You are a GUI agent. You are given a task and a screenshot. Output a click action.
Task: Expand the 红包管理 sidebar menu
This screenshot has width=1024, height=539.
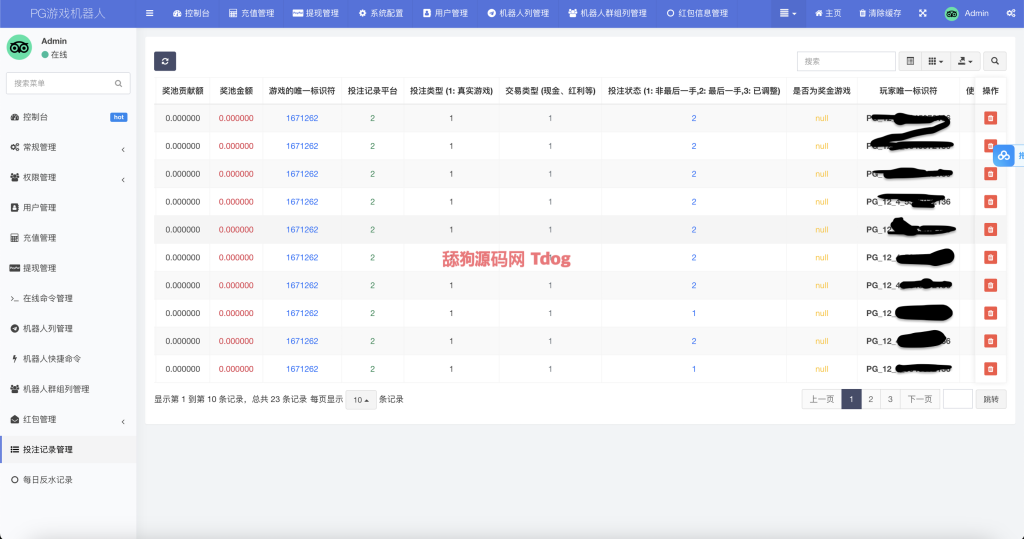coord(67,420)
